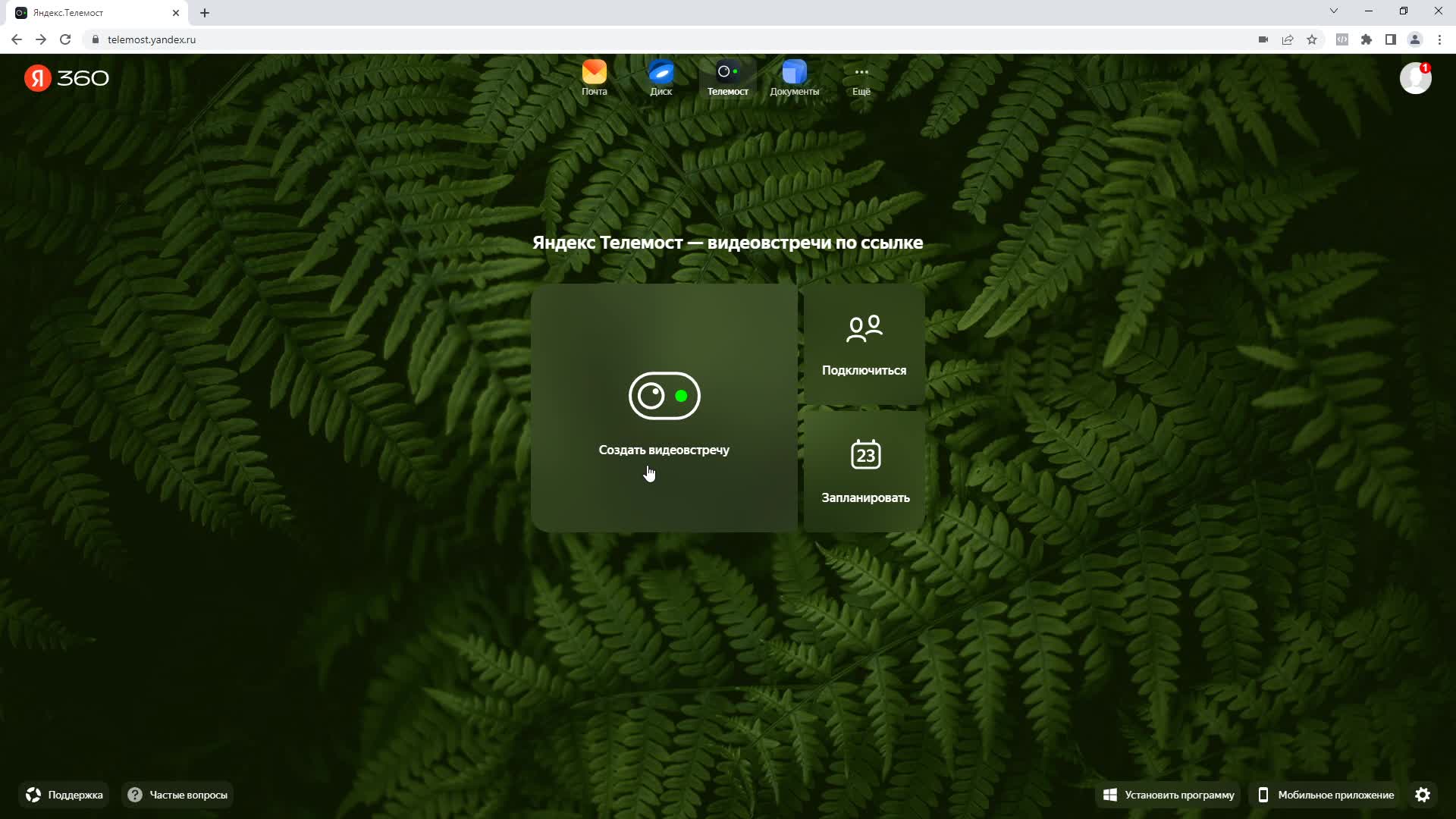Image resolution: width=1456 pixels, height=819 pixels.
Task: Click the Запланировать calendar tile
Action: 864,471
